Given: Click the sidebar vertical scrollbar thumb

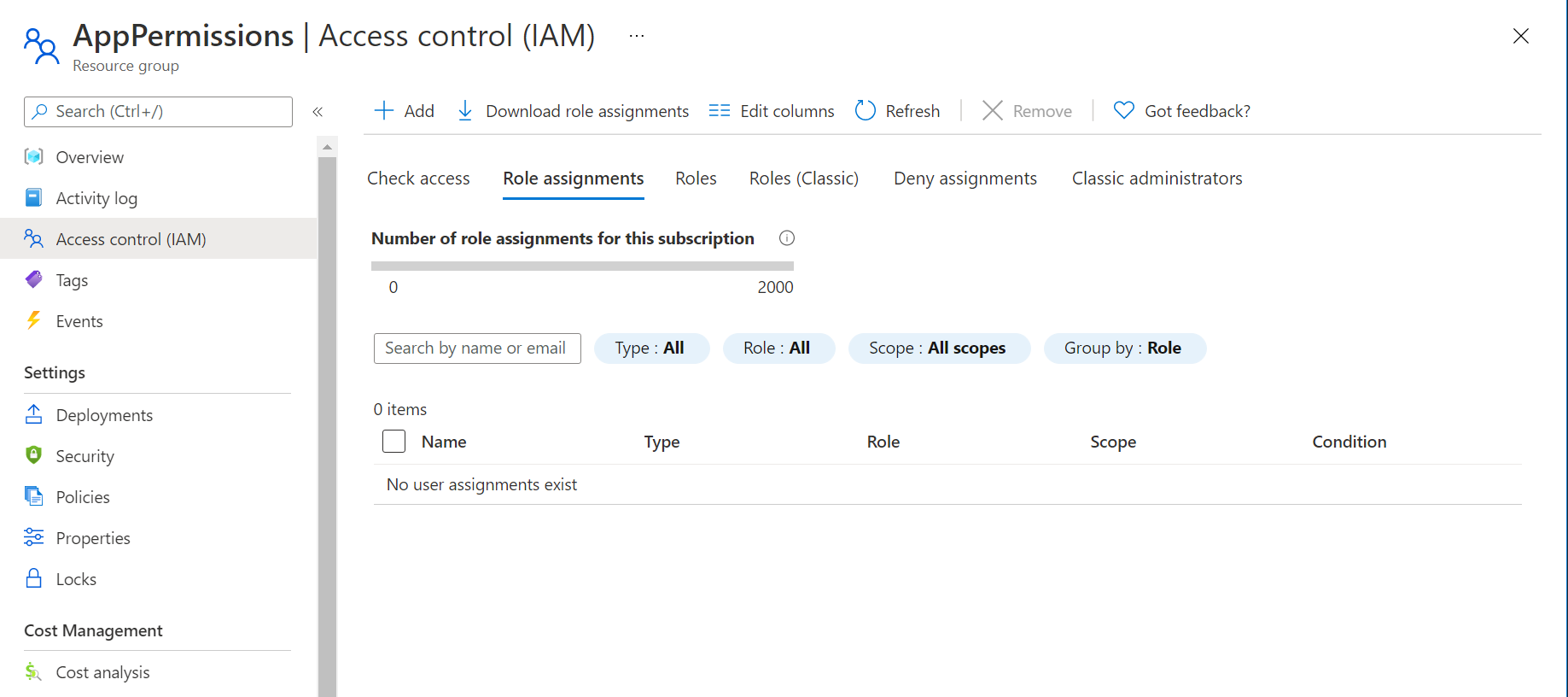Looking at the screenshot, I should coord(327,425).
